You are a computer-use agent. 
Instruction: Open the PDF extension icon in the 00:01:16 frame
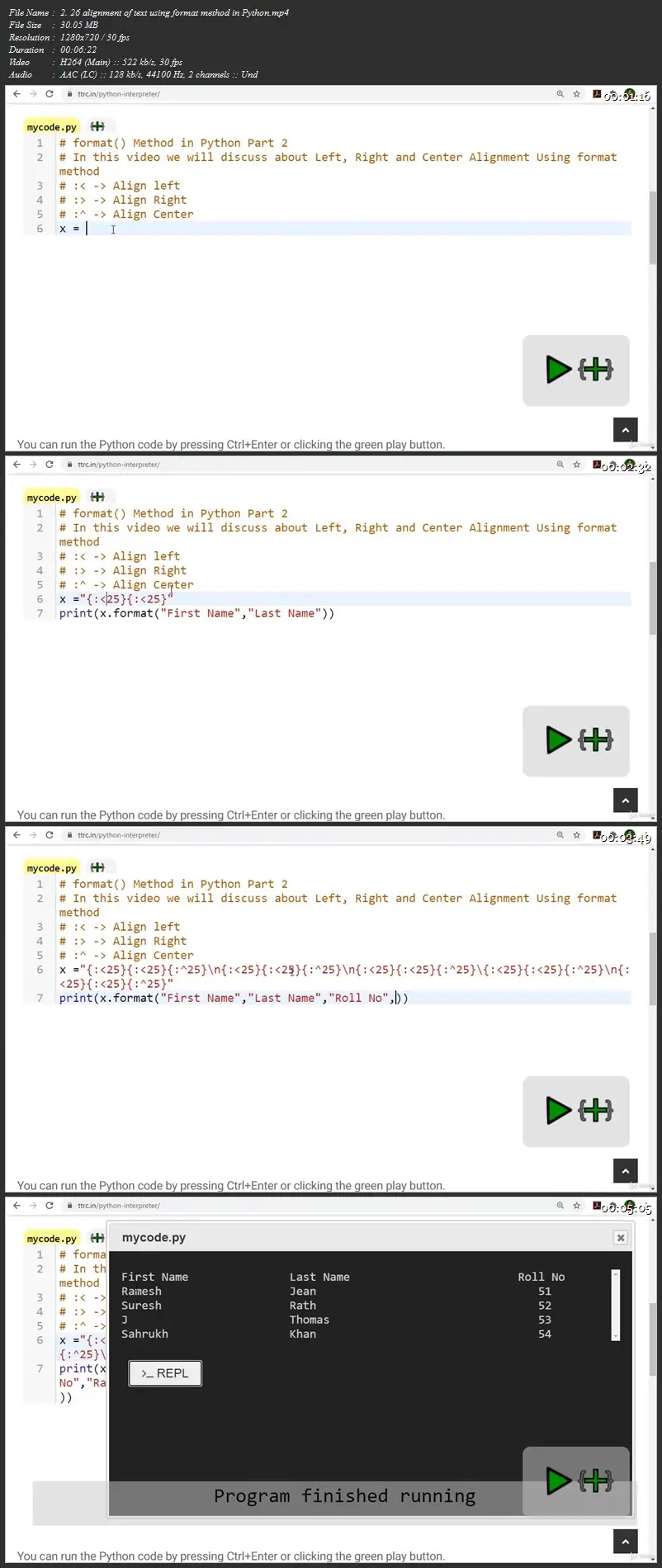597,94
